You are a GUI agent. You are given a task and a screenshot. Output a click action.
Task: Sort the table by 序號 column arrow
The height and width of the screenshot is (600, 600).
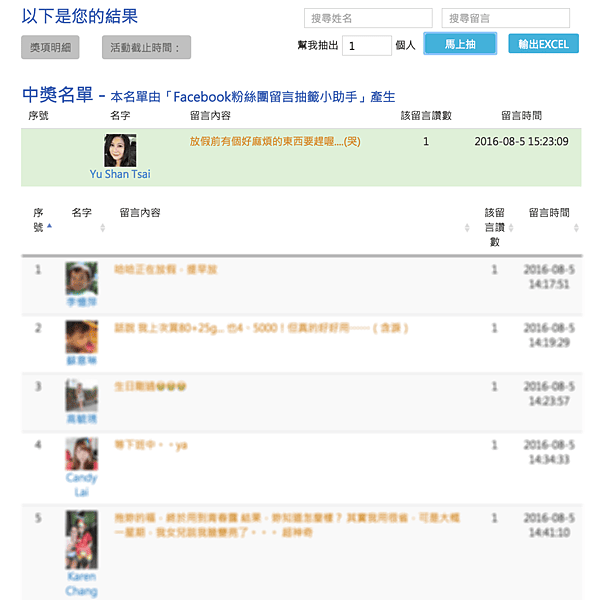point(50,227)
